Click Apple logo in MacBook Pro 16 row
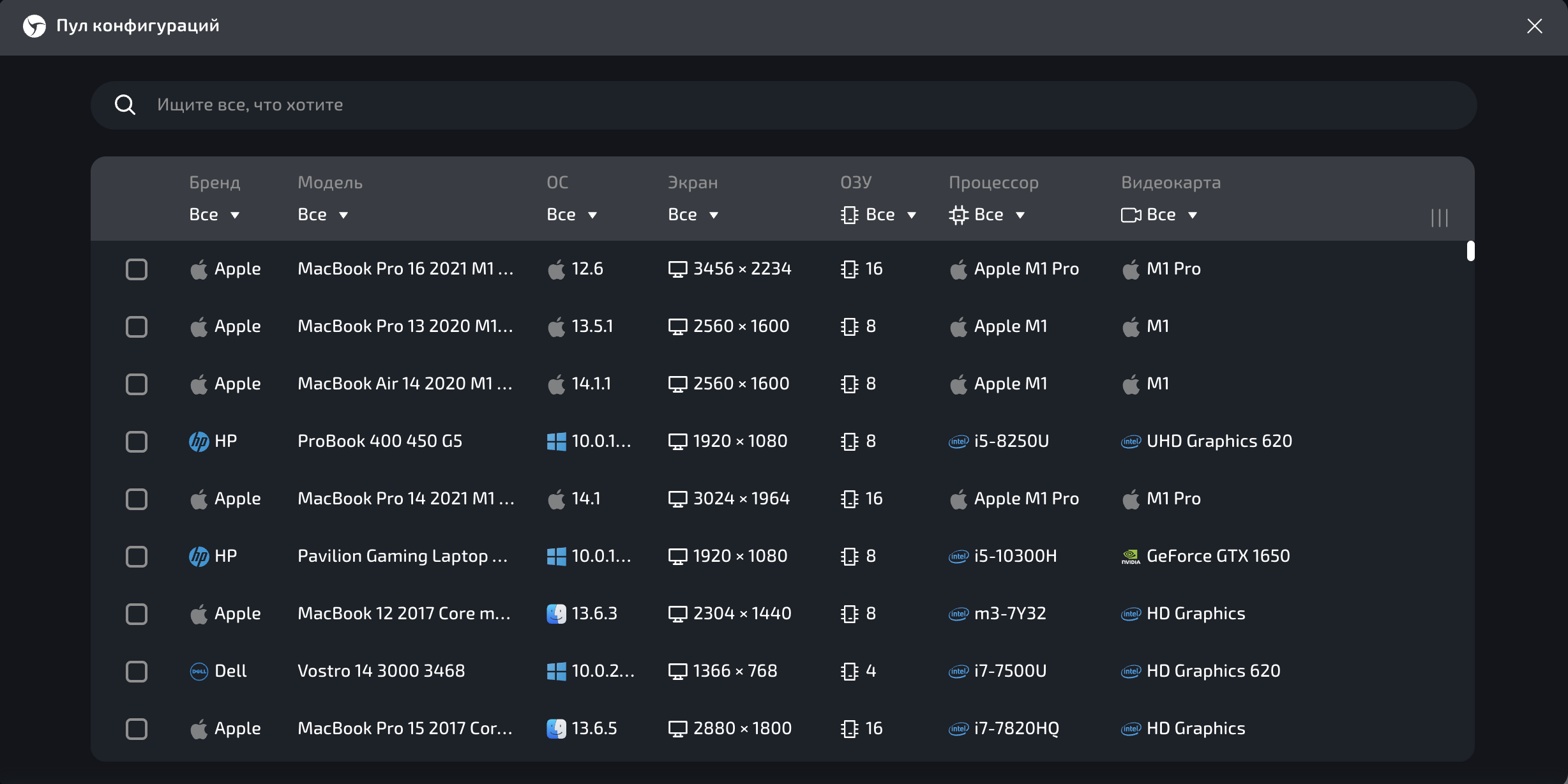 (199, 269)
